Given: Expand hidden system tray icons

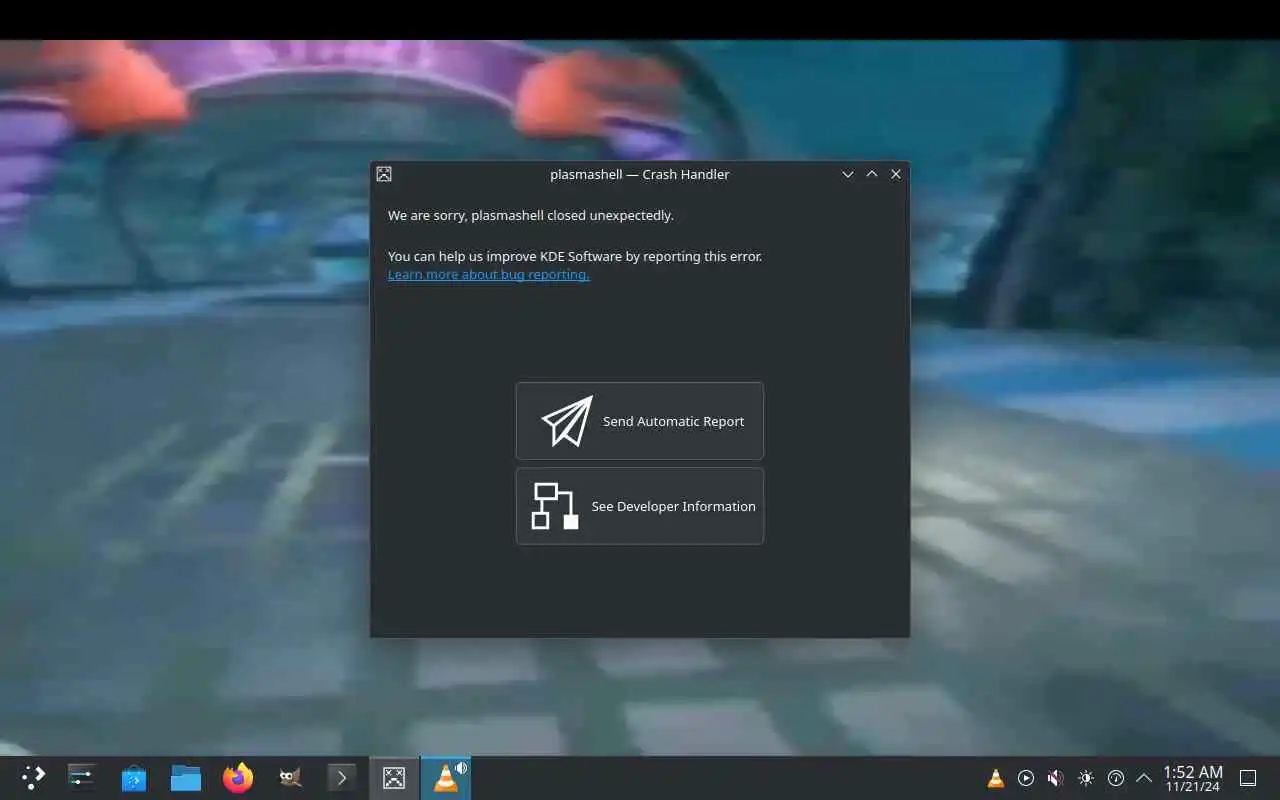Looking at the screenshot, I should [x=1144, y=778].
